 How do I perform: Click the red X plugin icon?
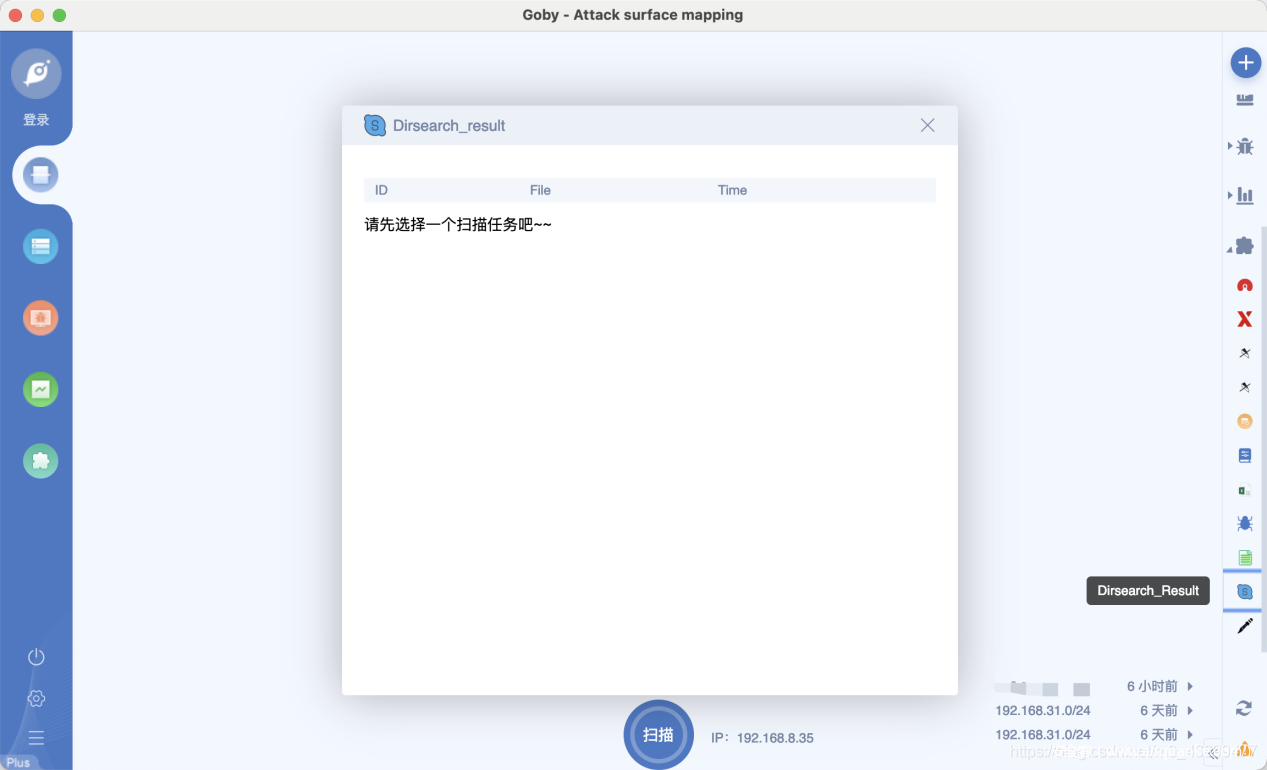pyautogui.click(x=1245, y=319)
